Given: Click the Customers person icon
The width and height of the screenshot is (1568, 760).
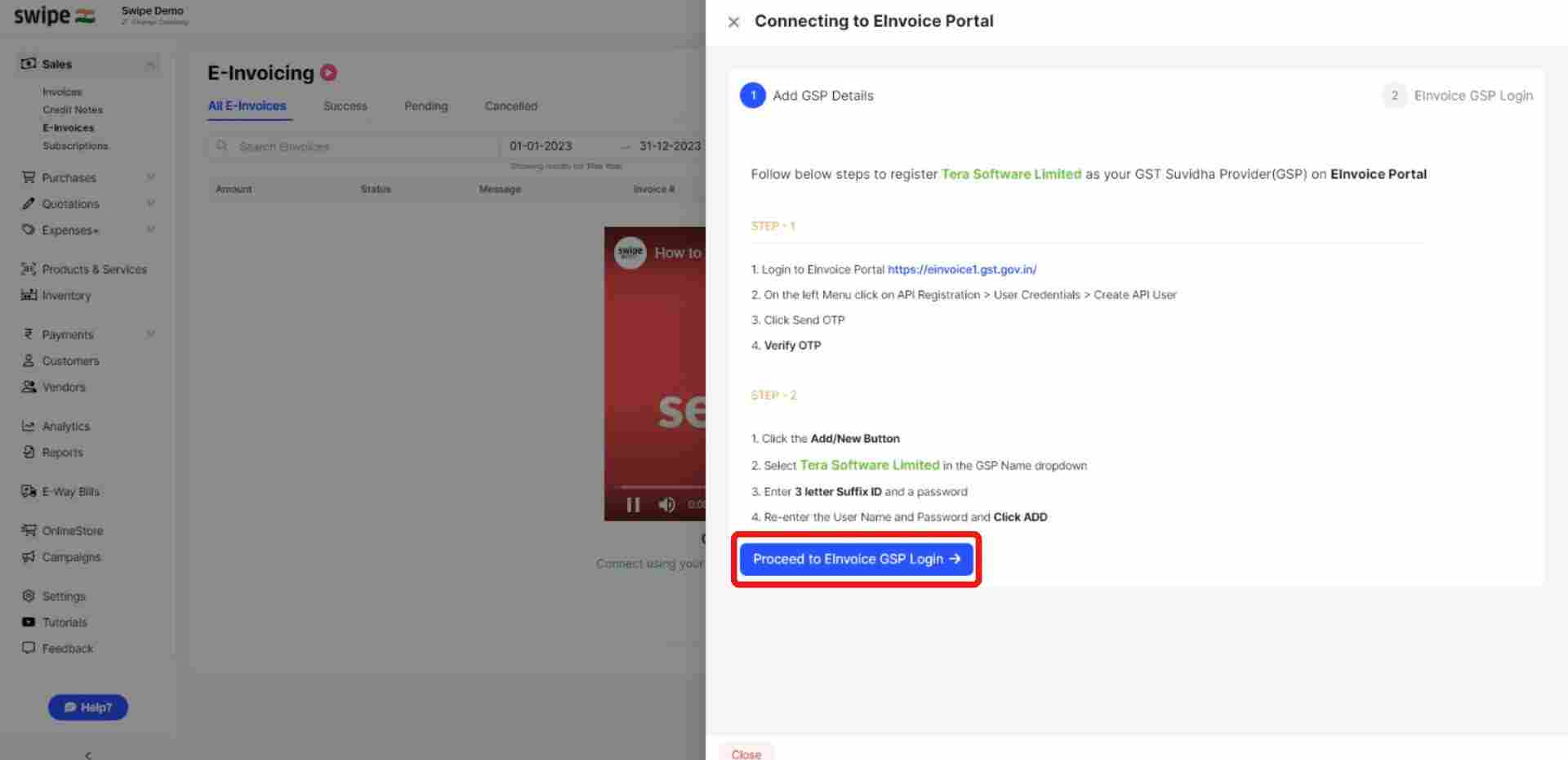Looking at the screenshot, I should tap(29, 360).
